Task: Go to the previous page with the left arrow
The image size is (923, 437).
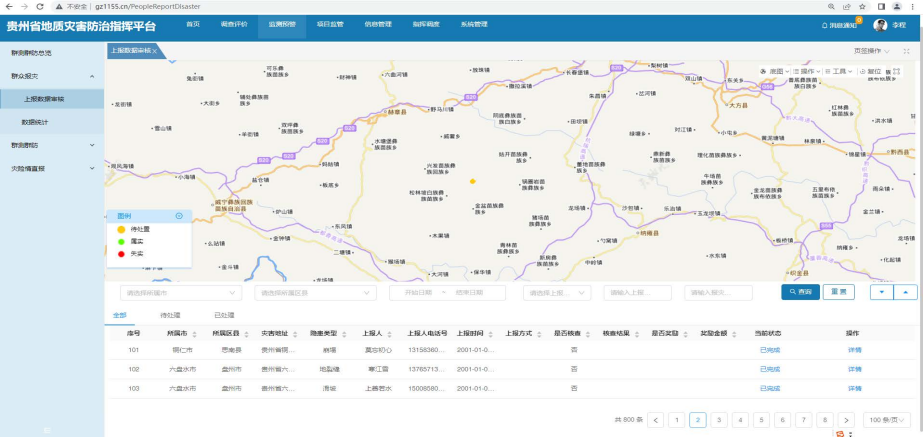Action: [x=655, y=420]
